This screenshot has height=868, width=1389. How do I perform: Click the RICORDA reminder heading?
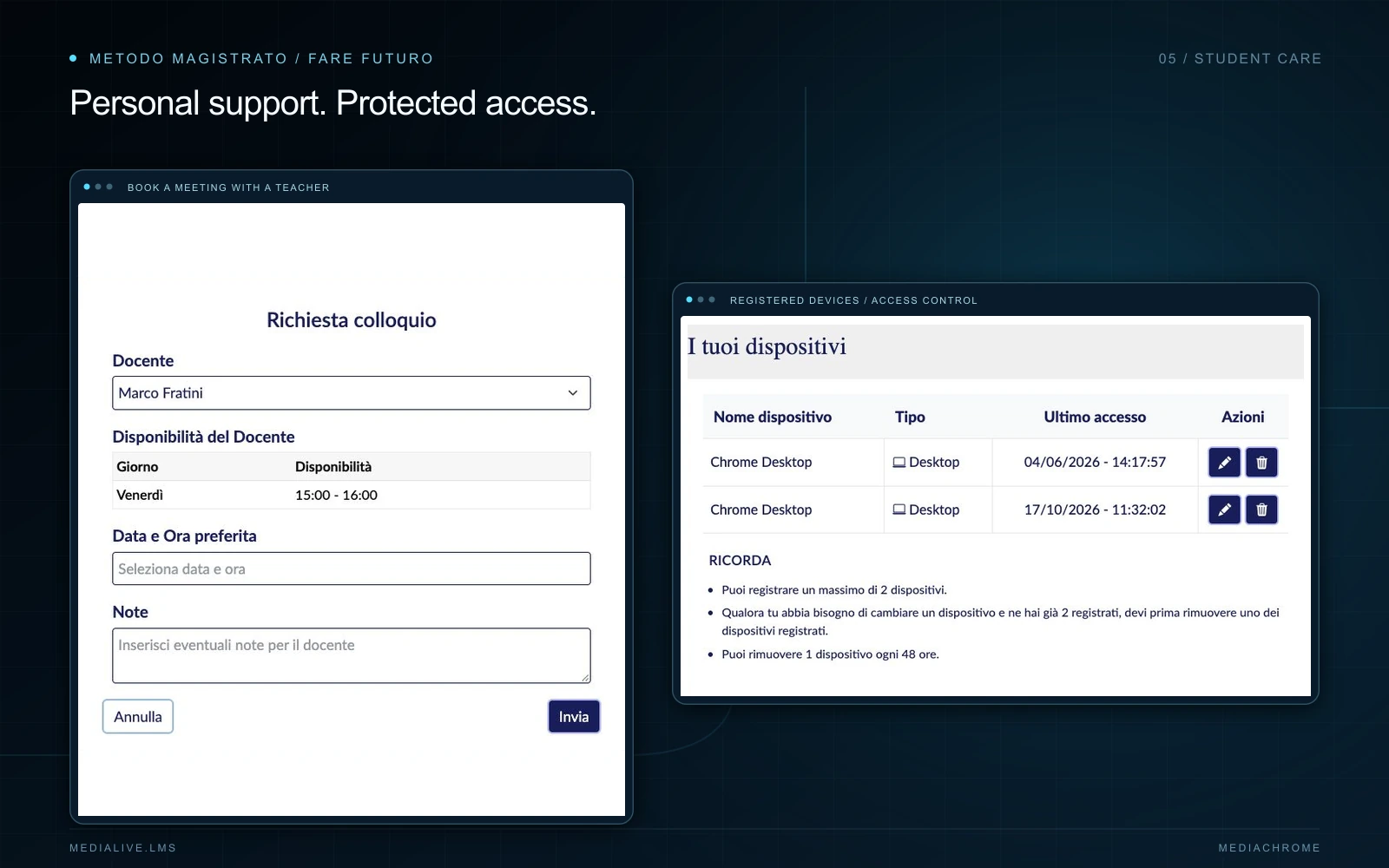pyautogui.click(x=740, y=561)
